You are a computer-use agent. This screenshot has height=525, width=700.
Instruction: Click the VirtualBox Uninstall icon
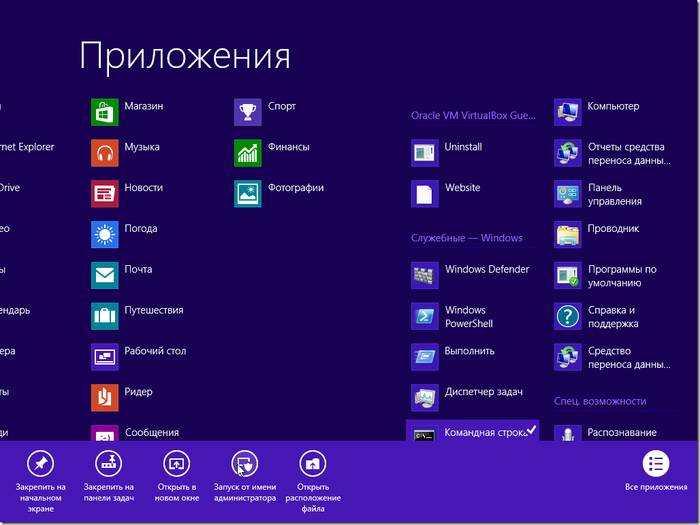coord(425,153)
